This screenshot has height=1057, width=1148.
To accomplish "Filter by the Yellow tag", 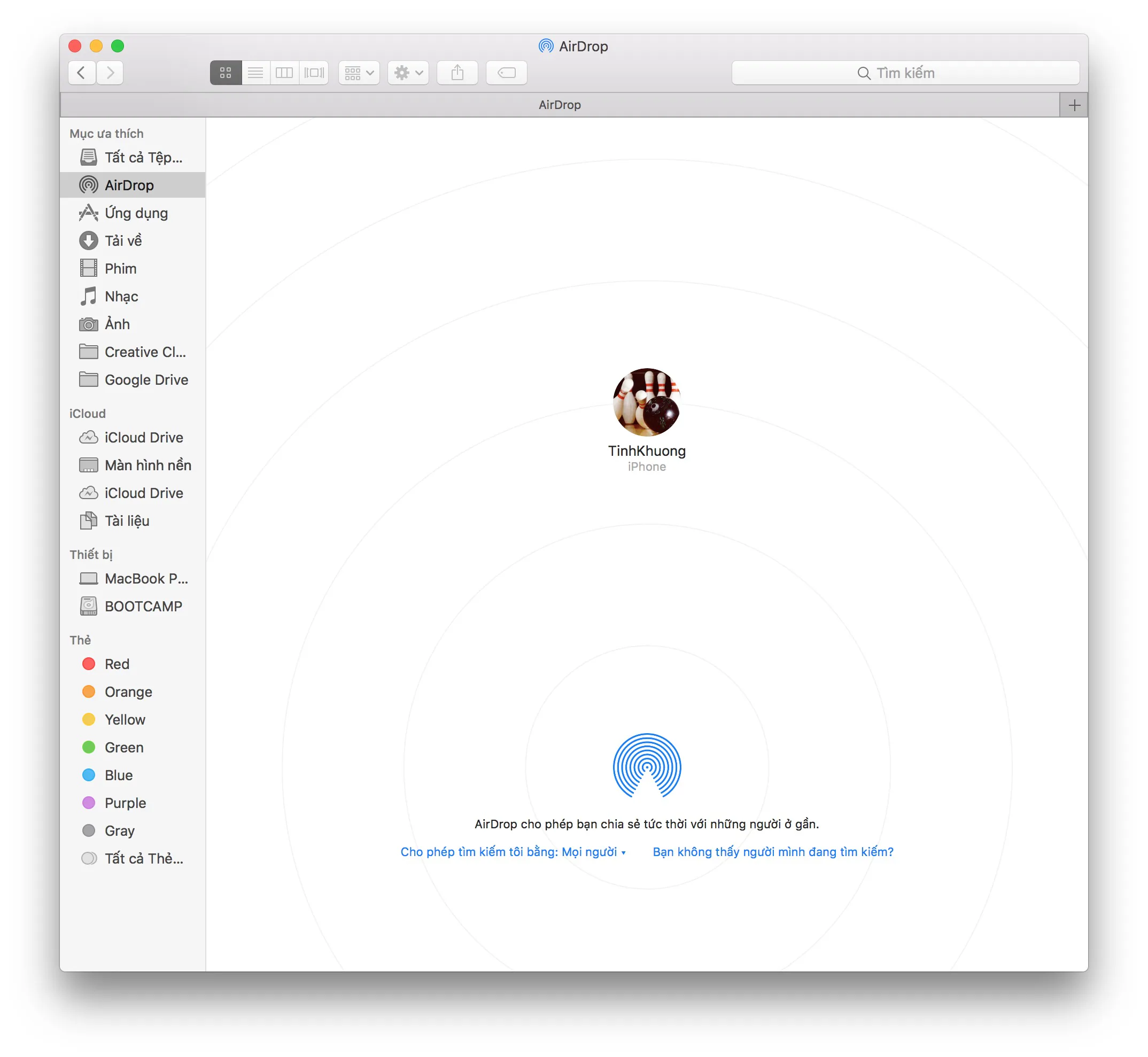I will (132, 719).
